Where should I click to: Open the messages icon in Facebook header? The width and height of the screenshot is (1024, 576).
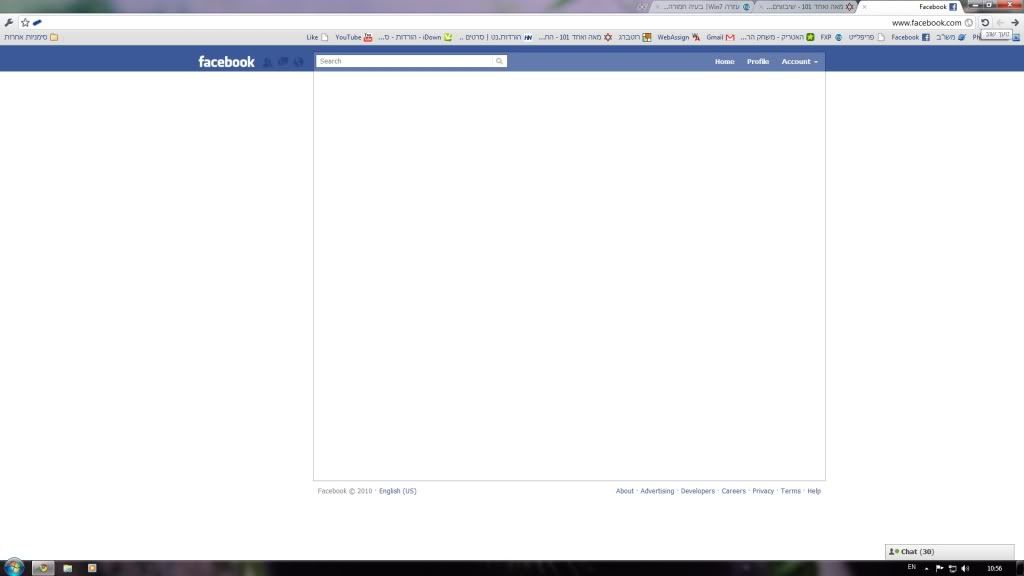(283, 61)
